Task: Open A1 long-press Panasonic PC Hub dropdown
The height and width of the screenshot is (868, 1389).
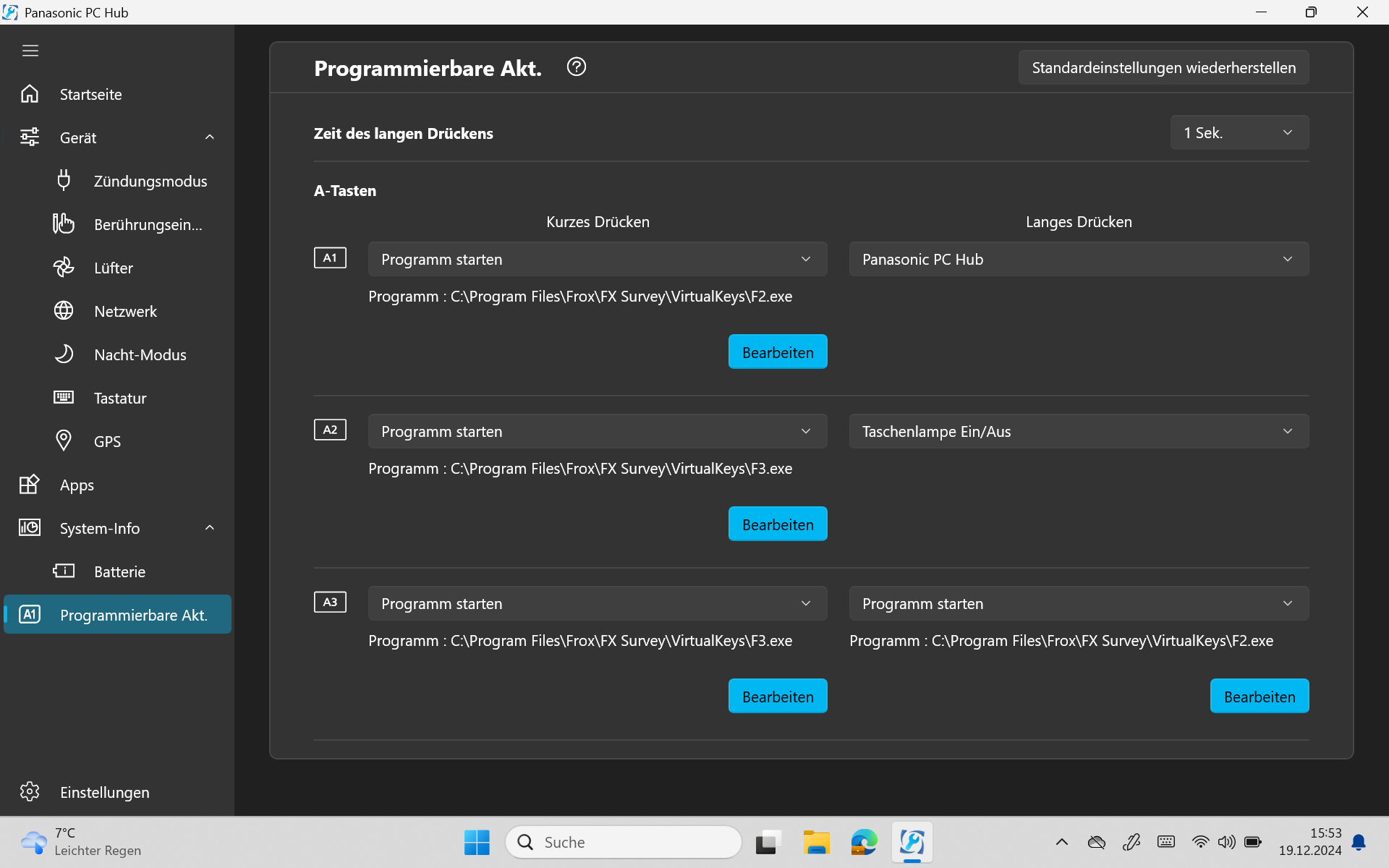Action: click(1078, 259)
